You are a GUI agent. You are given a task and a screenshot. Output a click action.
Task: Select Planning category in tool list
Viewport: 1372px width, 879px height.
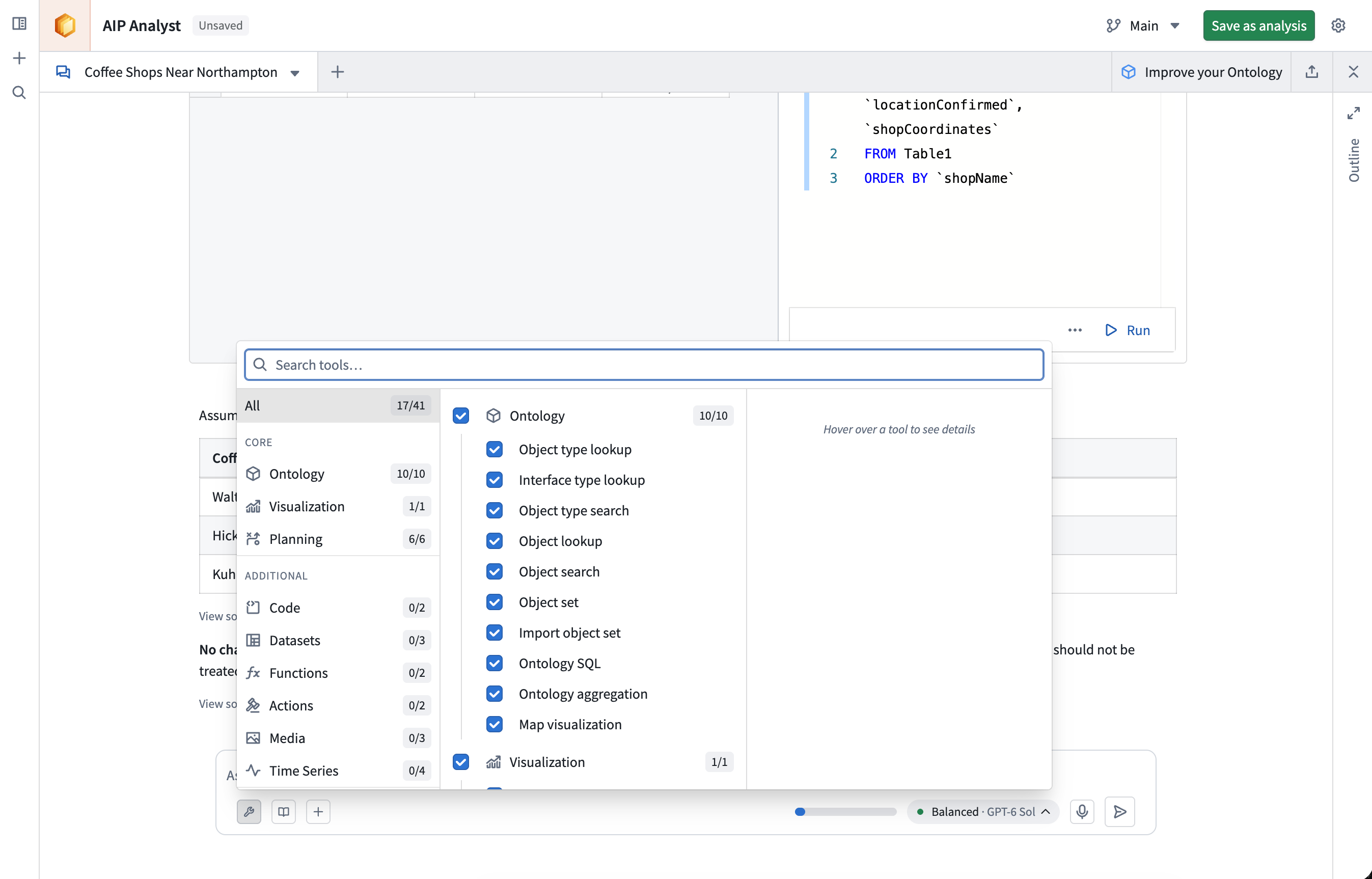pos(338,539)
